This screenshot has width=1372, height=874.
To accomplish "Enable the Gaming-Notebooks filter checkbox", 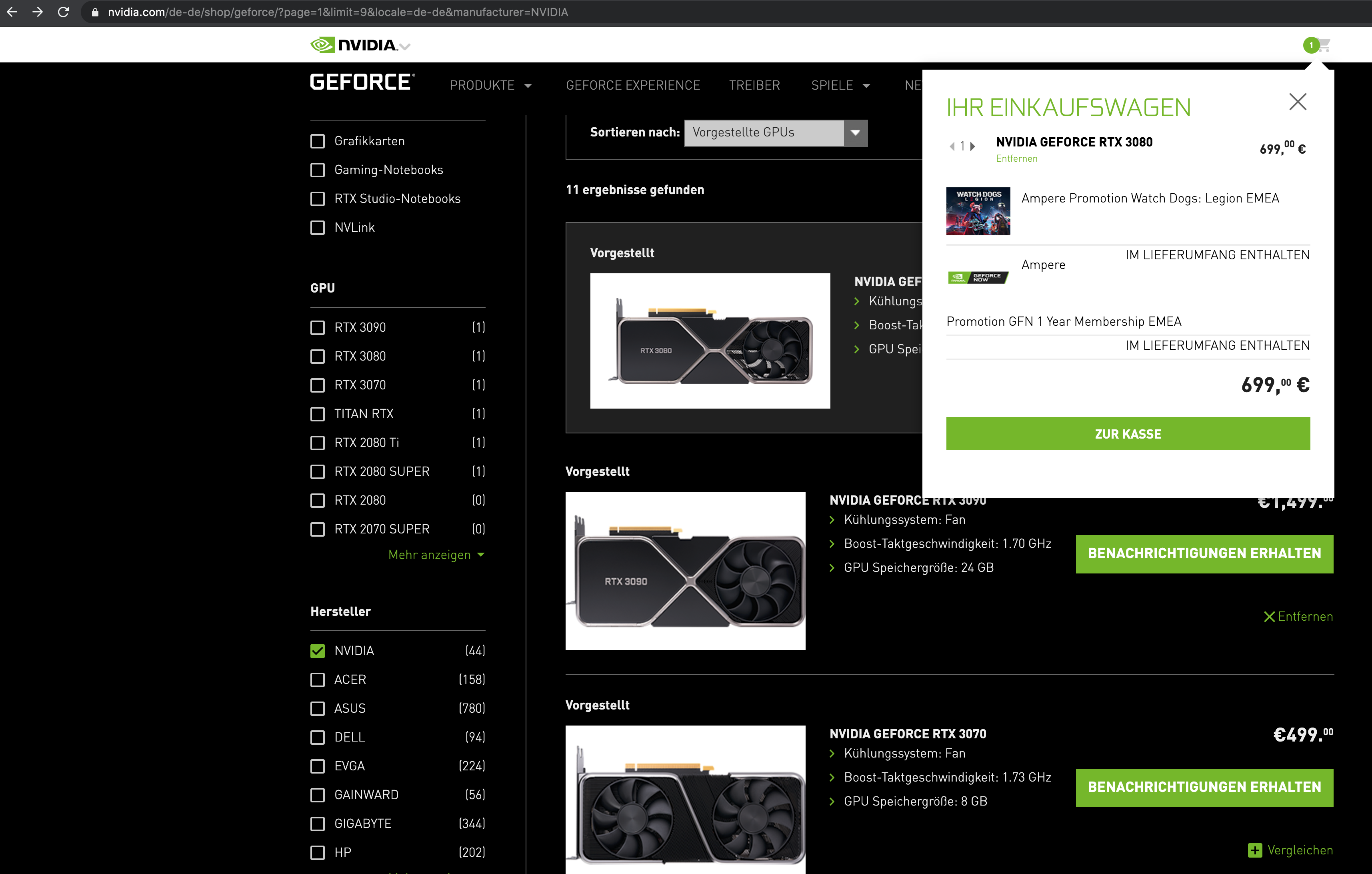I will click(317, 170).
